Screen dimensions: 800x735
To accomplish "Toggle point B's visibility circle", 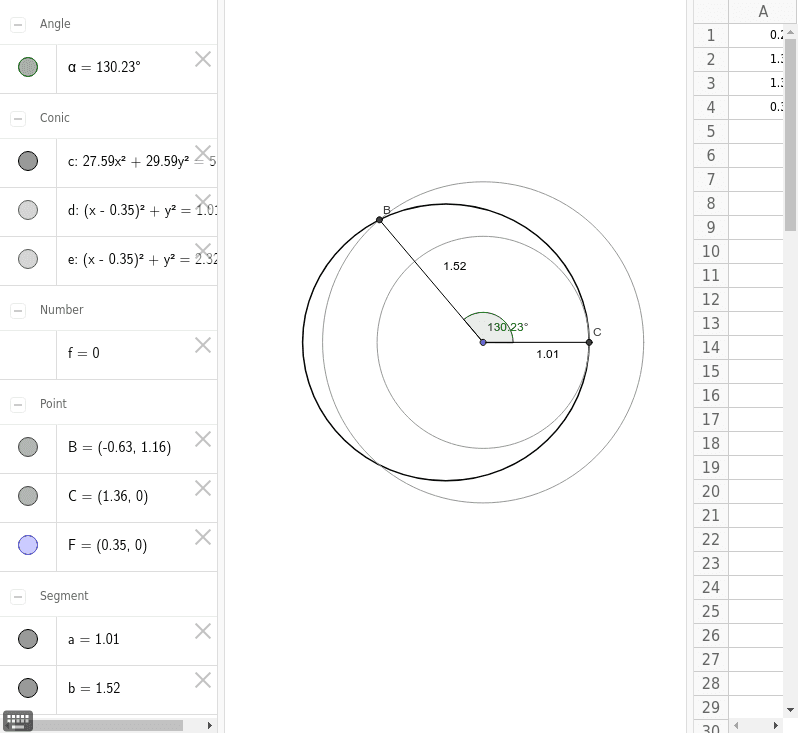I will (x=28, y=446).
